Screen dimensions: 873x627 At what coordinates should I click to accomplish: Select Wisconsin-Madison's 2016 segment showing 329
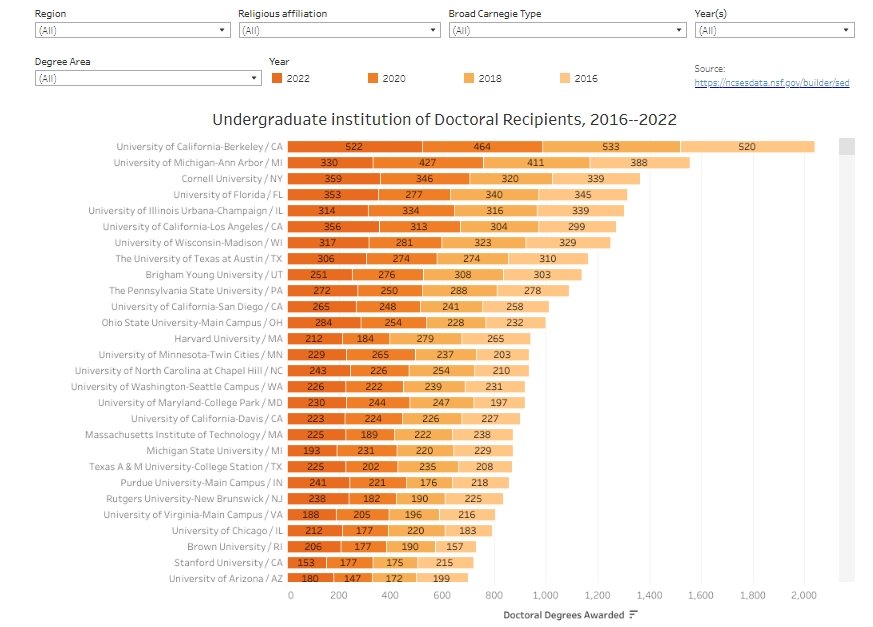pyautogui.click(x=568, y=243)
